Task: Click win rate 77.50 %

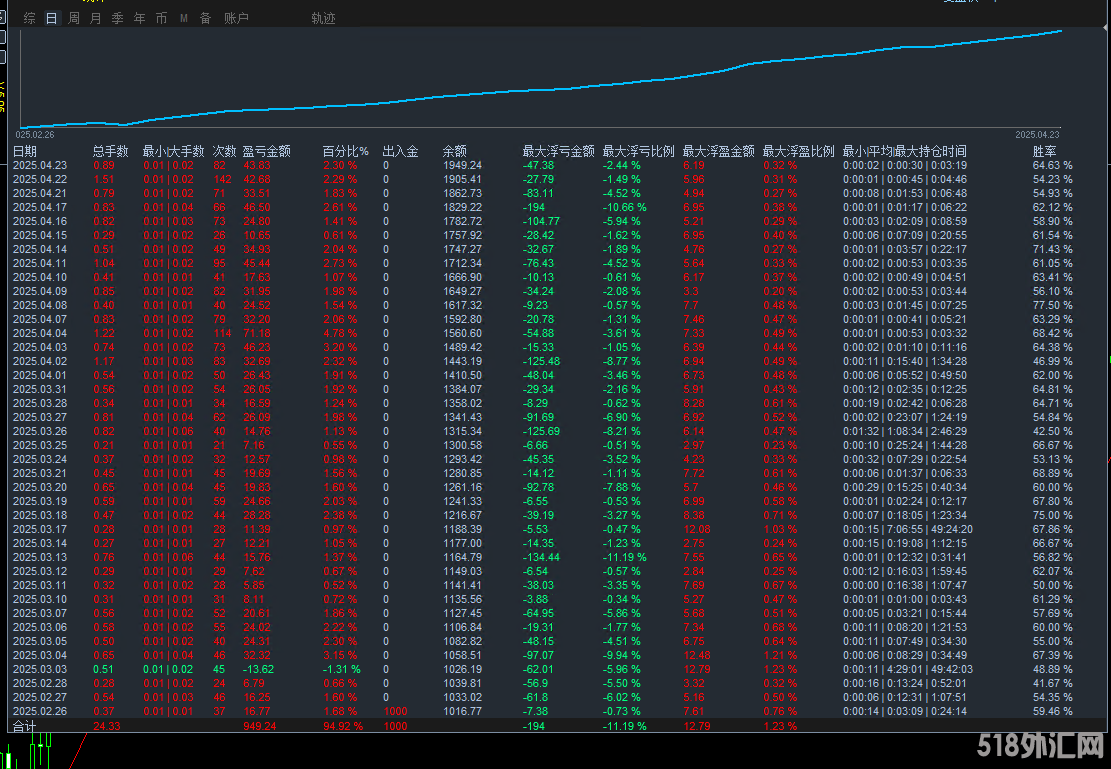Action: (1053, 305)
